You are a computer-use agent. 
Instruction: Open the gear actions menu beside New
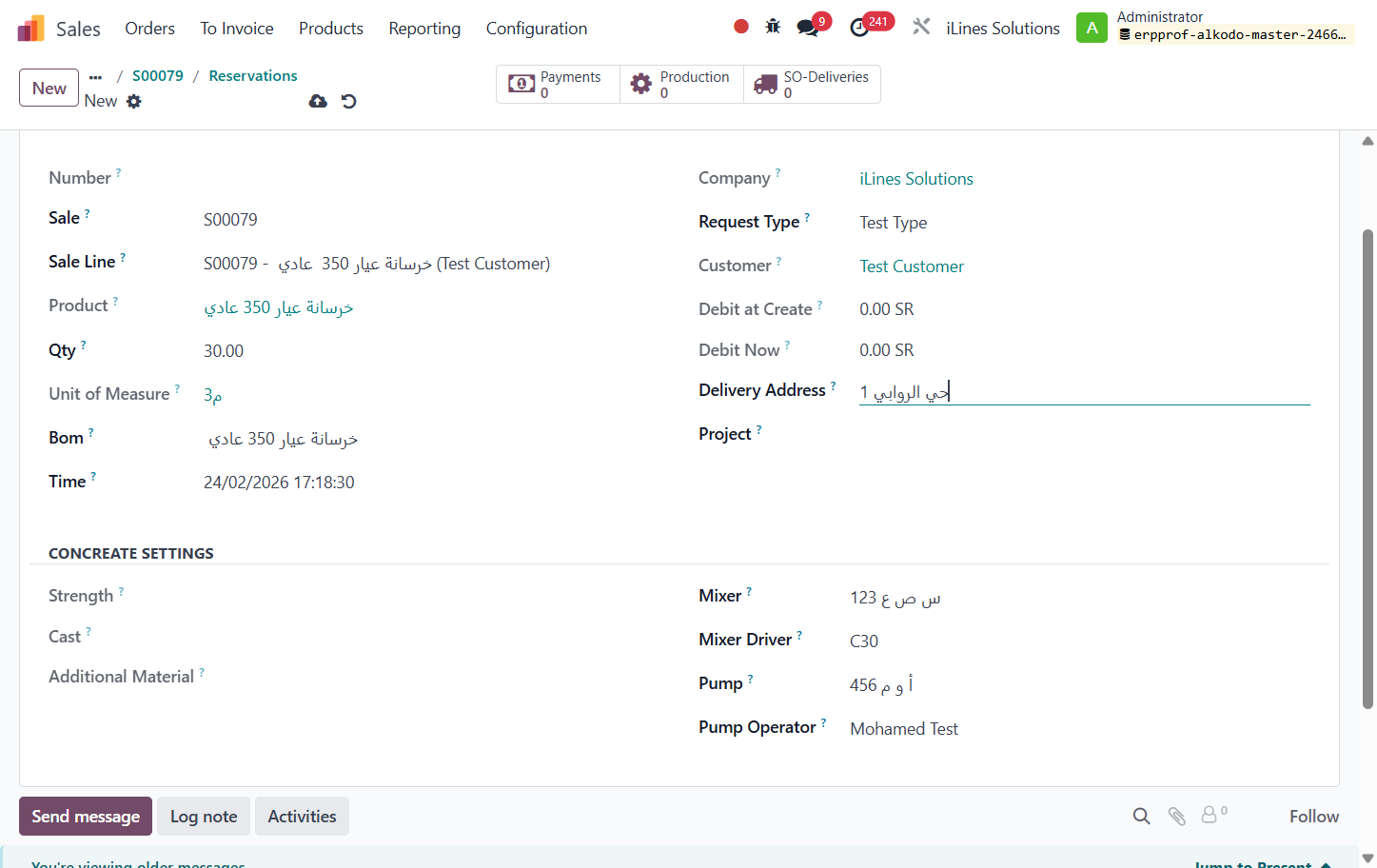(134, 101)
